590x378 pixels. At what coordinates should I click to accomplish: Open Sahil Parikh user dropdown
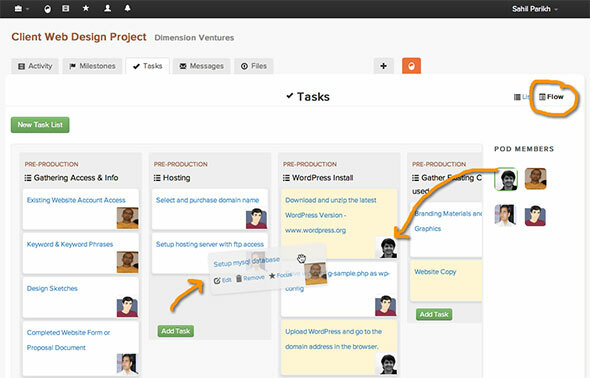point(534,9)
